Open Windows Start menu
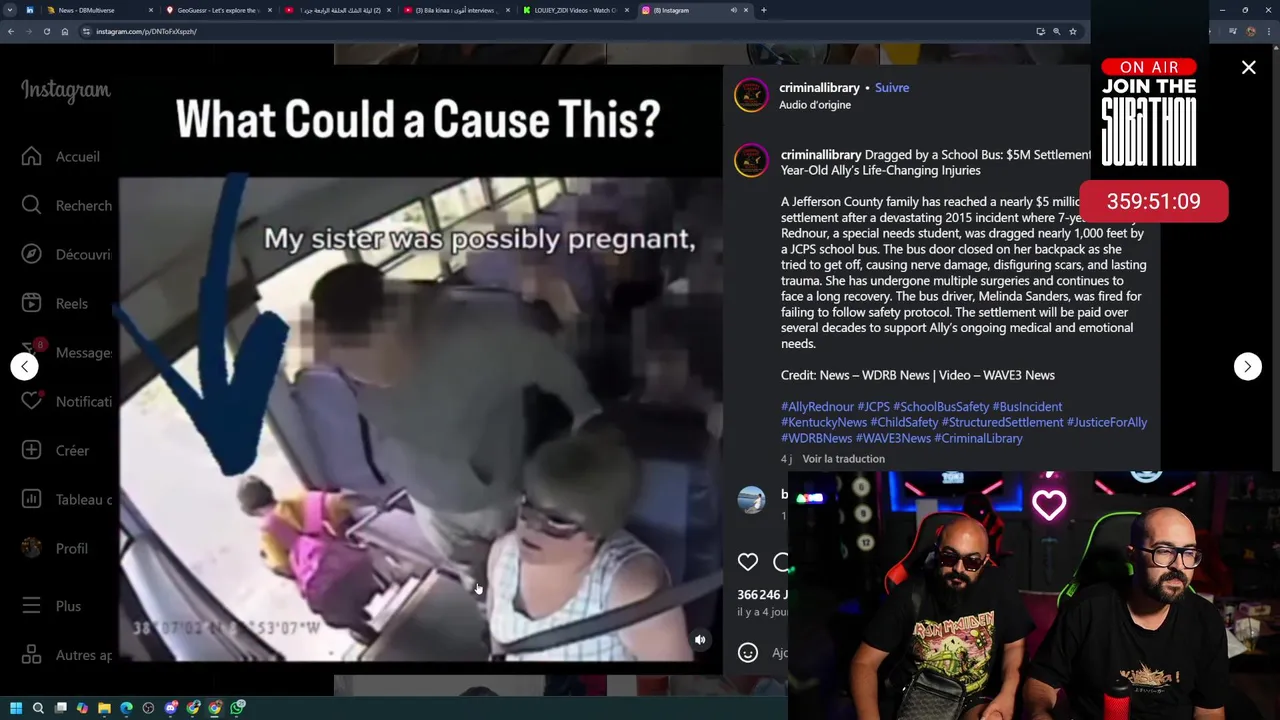The width and height of the screenshot is (1280, 720). (x=16, y=708)
